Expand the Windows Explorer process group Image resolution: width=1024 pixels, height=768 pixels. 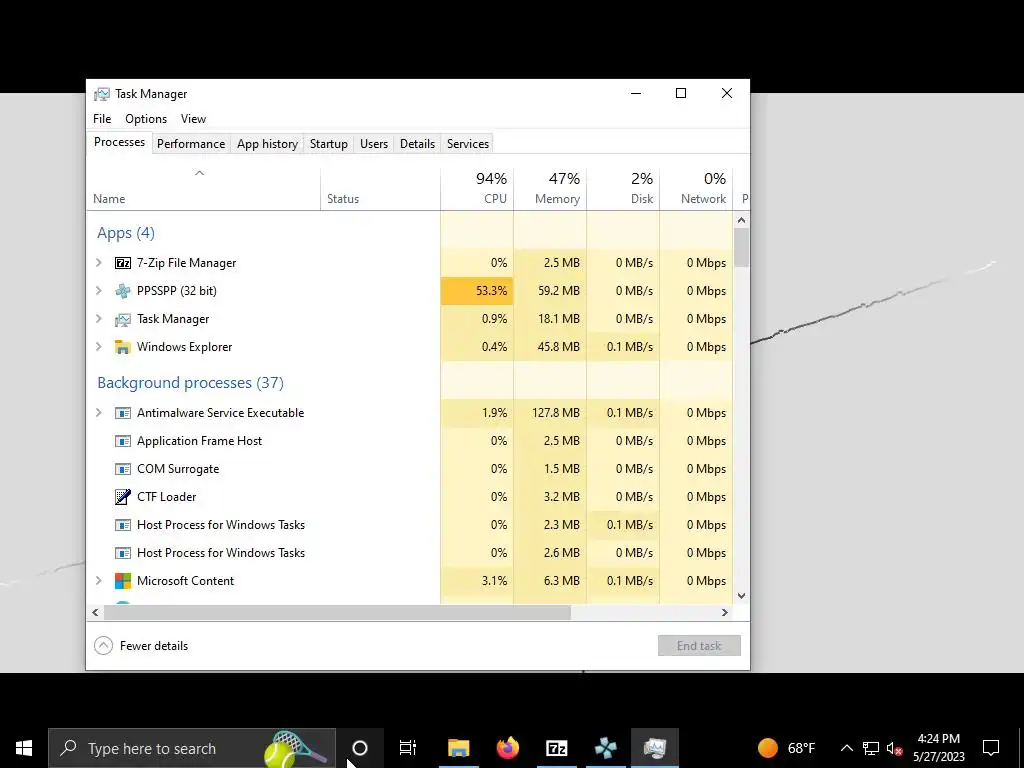(99, 347)
